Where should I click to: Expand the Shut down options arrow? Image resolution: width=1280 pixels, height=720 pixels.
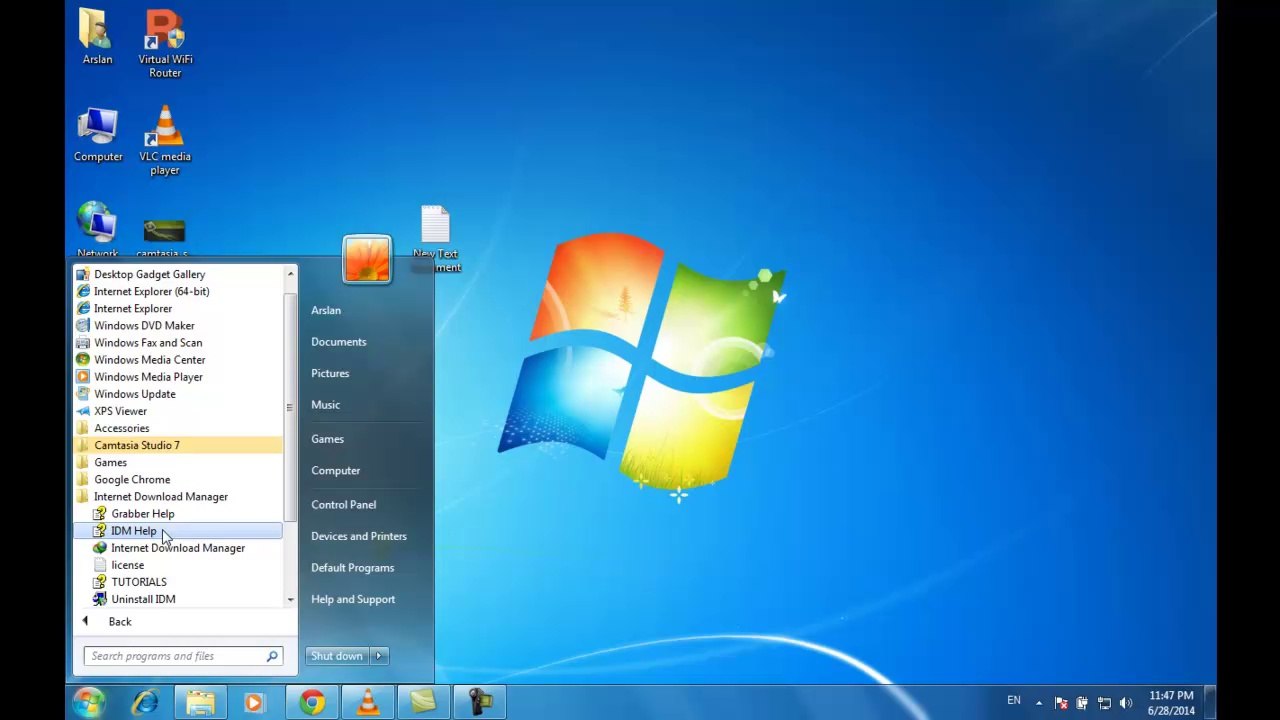coord(379,656)
